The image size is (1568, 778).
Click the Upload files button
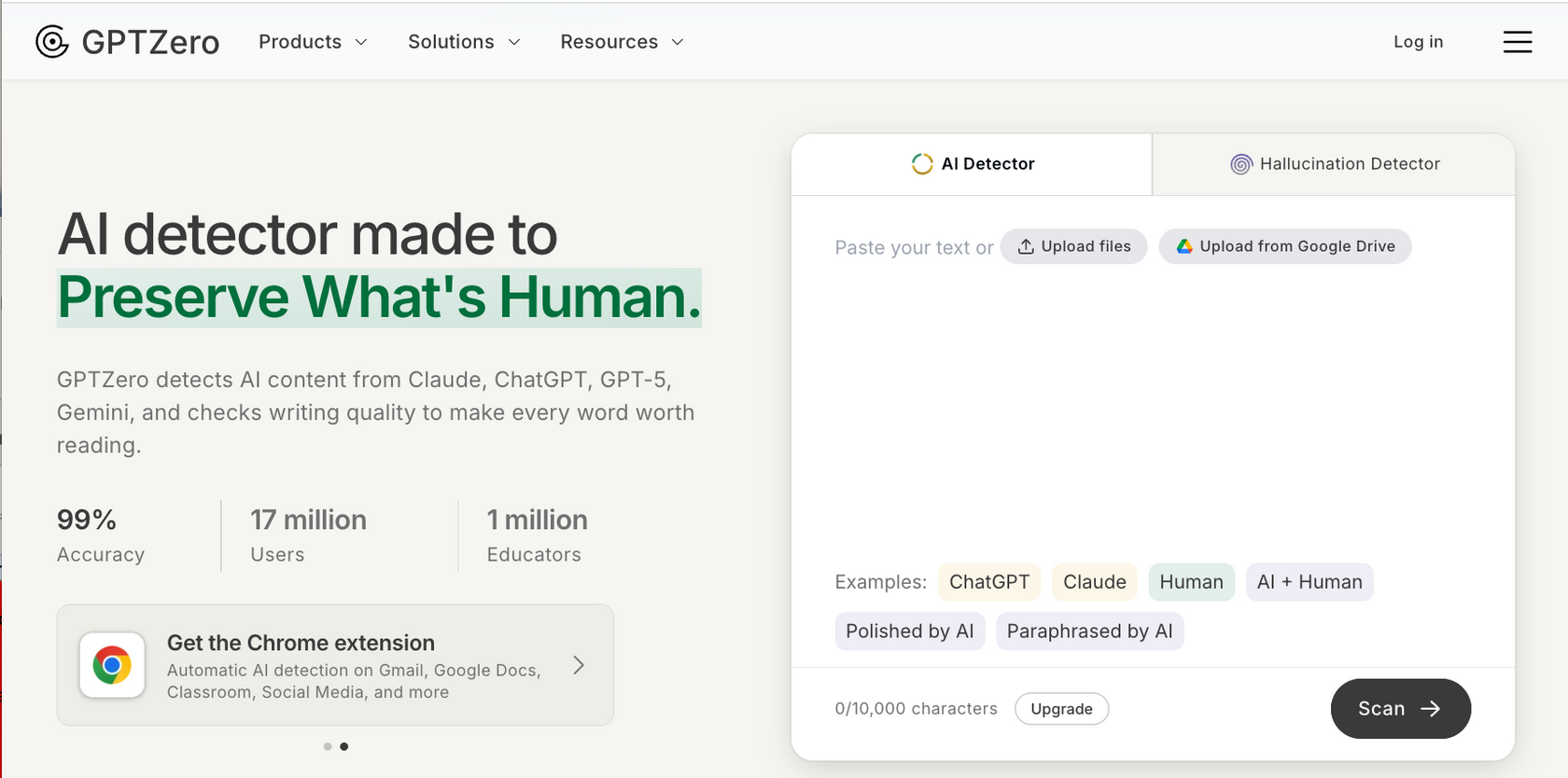(x=1073, y=246)
